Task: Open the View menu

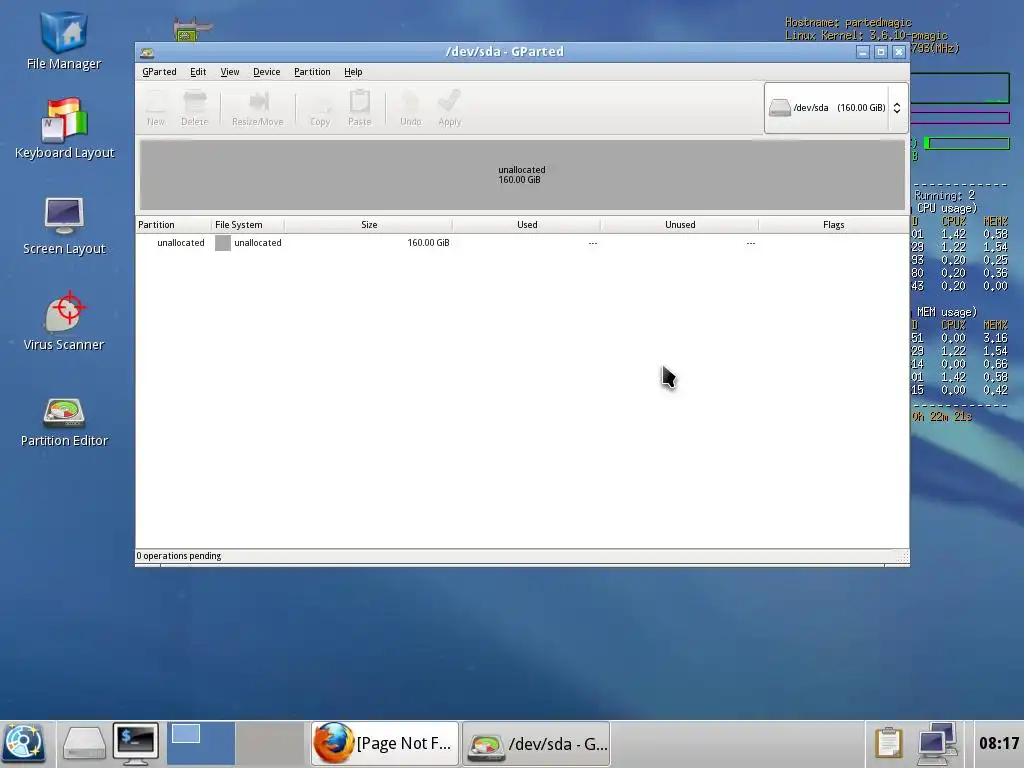Action: coord(229,72)
